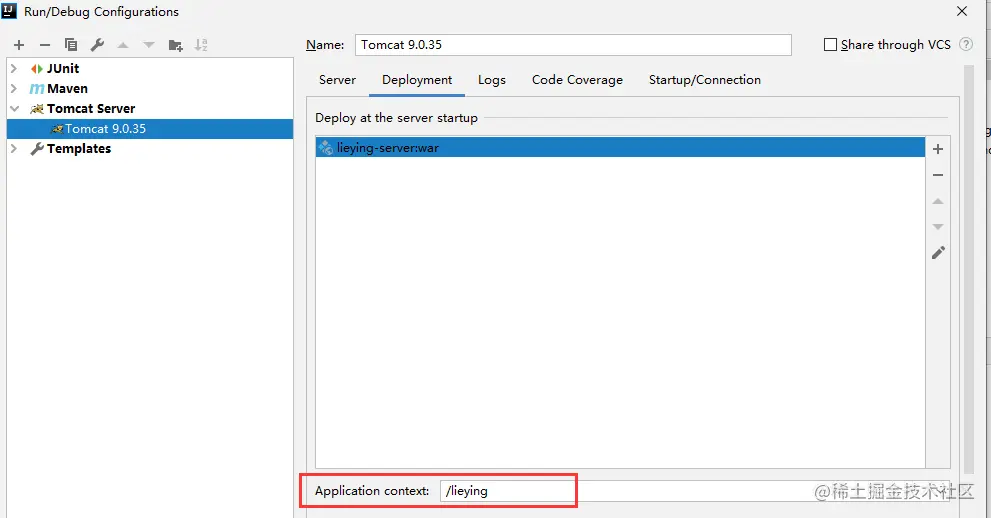The image size is (991, 518).
Task: Switch to the Server tab
Action: point(337,80)
